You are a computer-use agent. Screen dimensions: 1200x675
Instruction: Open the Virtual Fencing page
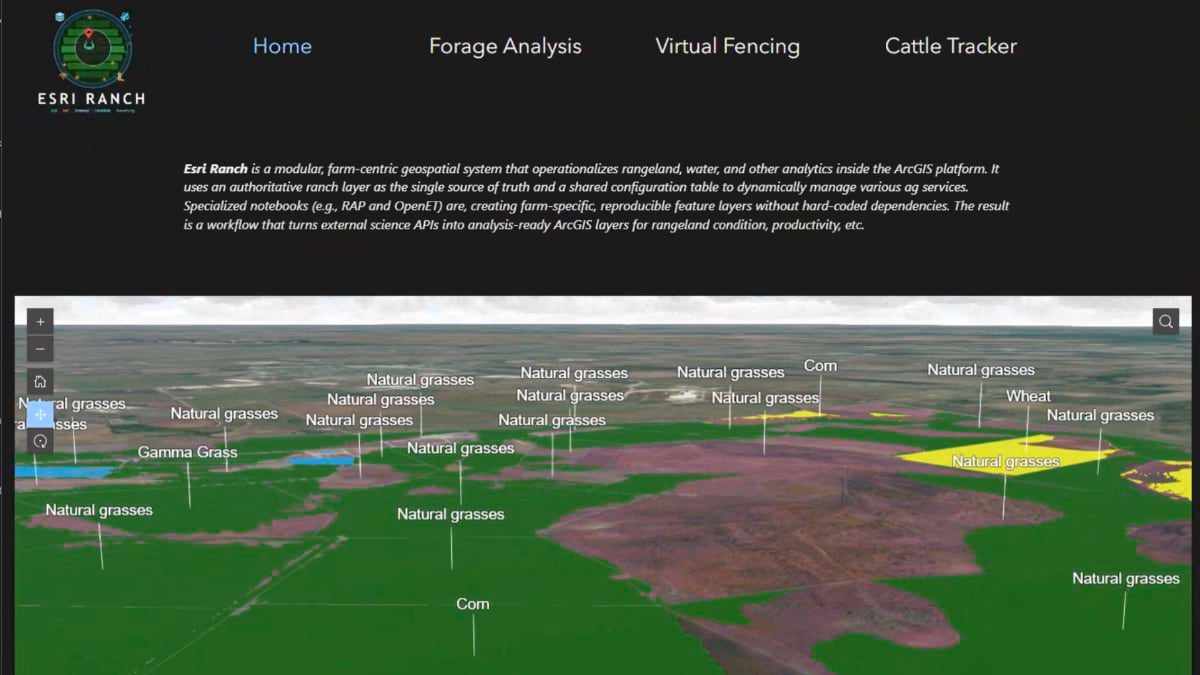click(727, 46)
